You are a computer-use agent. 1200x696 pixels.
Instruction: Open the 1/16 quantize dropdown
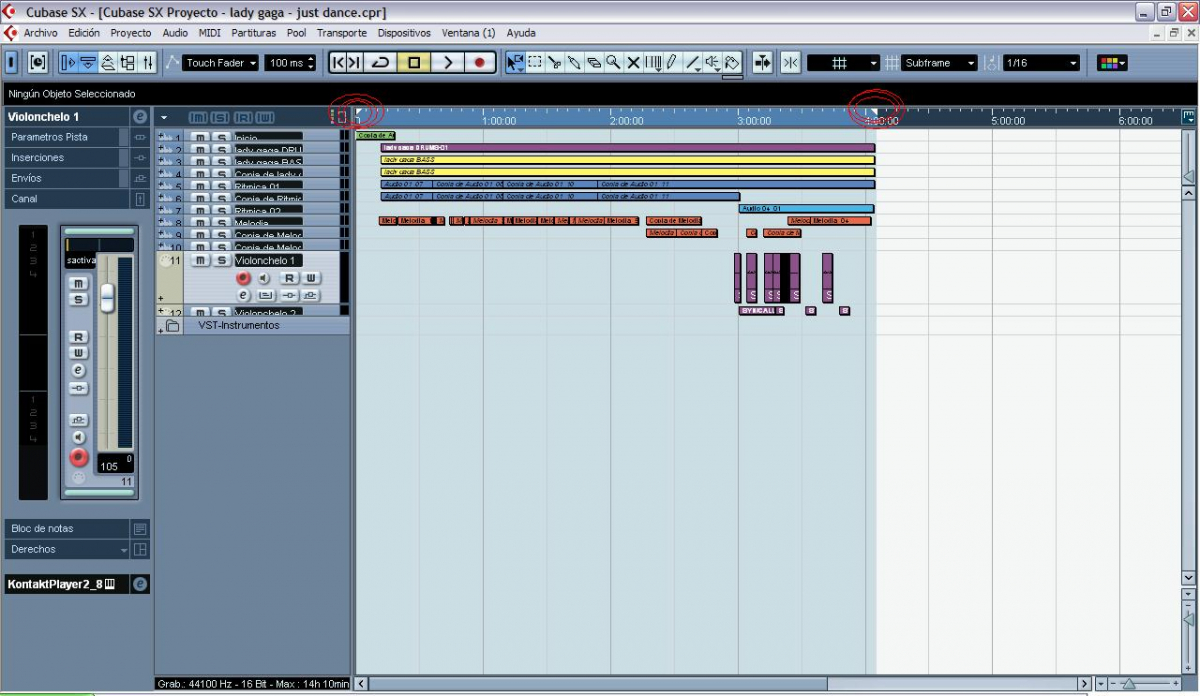point(1042,62)
